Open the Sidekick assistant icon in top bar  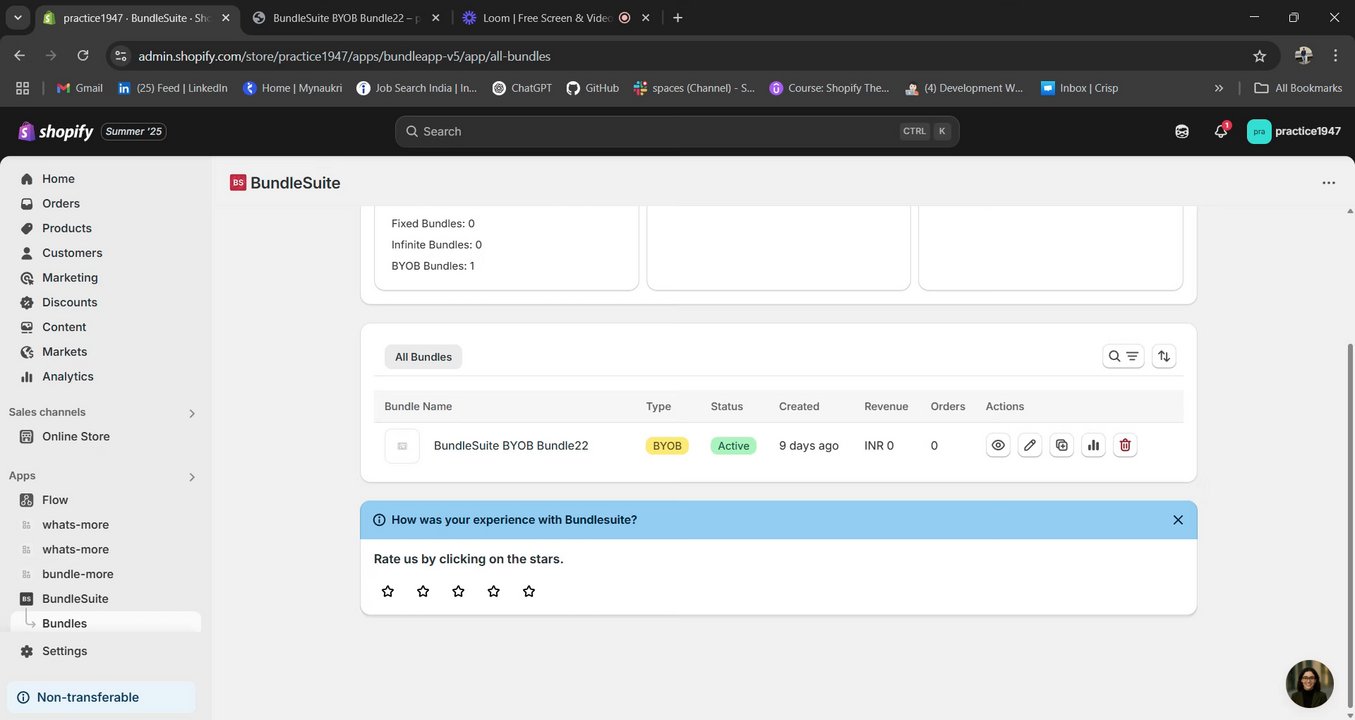point(1182,131)
